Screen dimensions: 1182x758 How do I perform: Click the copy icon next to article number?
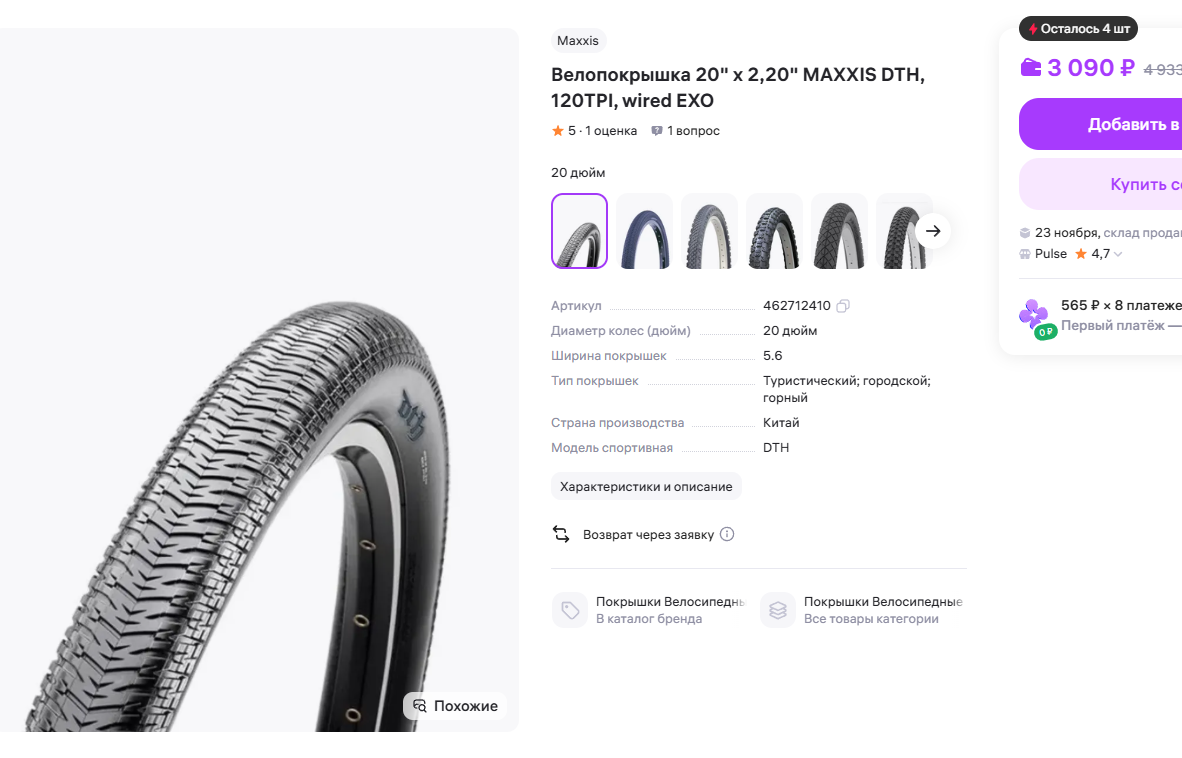[x=842, y=305]
